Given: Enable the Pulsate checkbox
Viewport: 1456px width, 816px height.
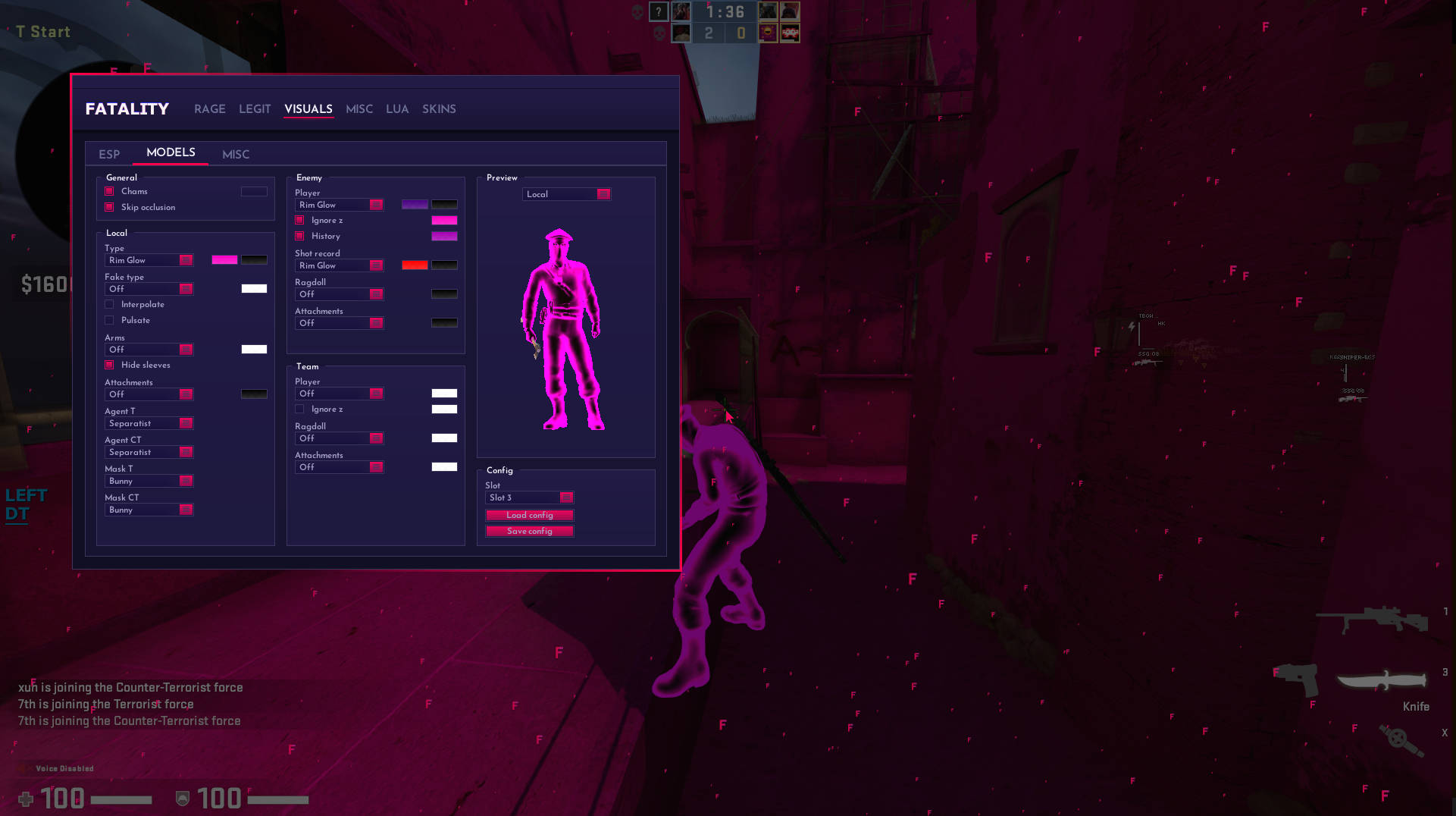Looking at the screenshot, I should tap(109, 320).
